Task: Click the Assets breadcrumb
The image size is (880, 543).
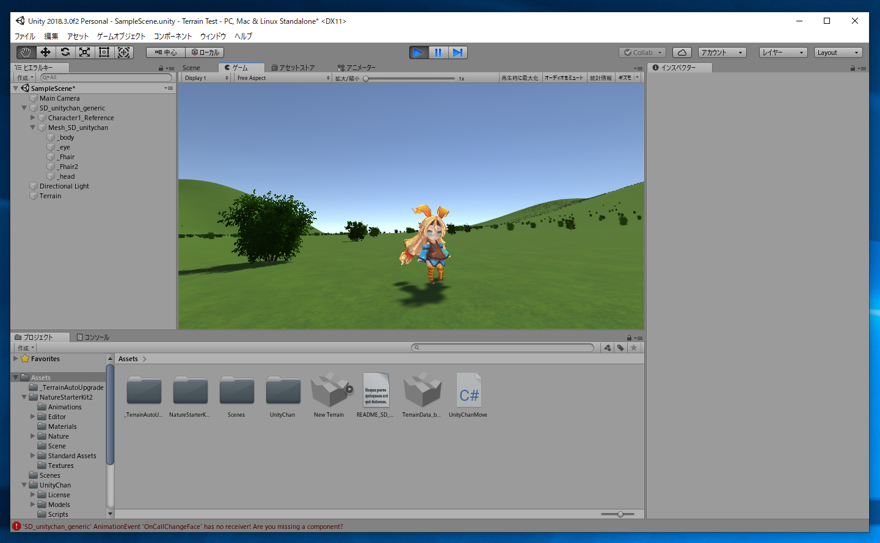Action: [128, 358]
